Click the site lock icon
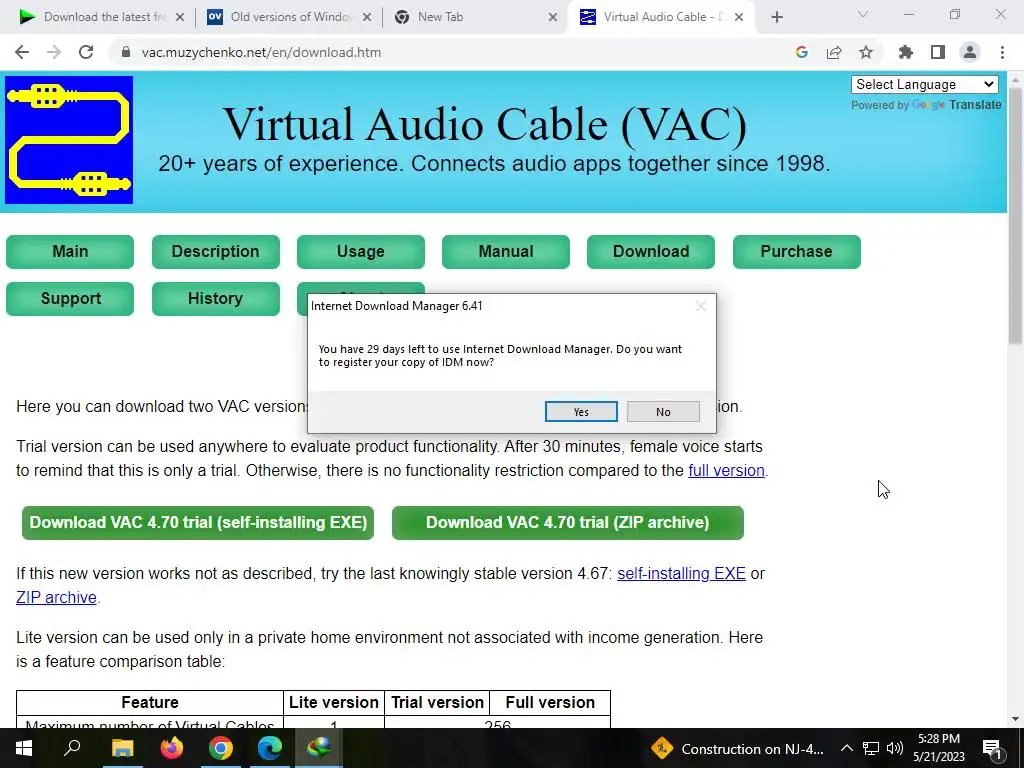The height and width of the screenshot is (768, 1024). click(x=126, y=52)
